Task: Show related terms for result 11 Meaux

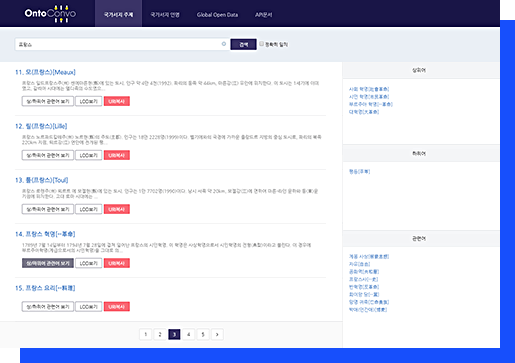Action: tap(48, 101)
